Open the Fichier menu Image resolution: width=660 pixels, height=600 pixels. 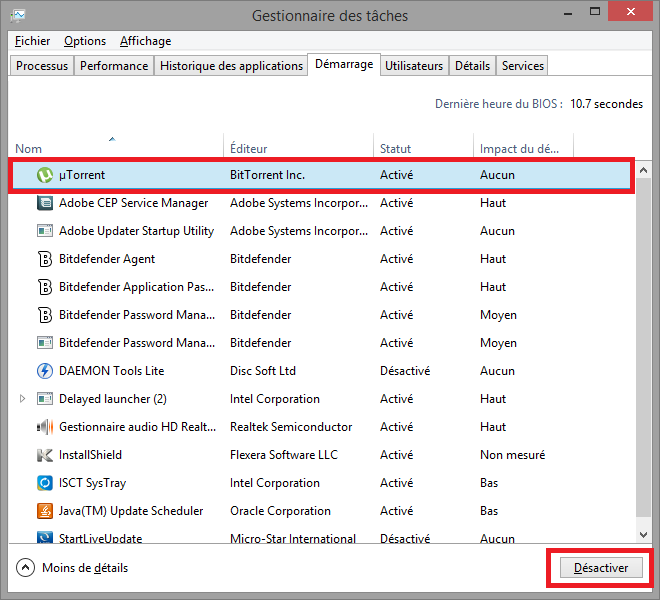click(x=33, y=41)
